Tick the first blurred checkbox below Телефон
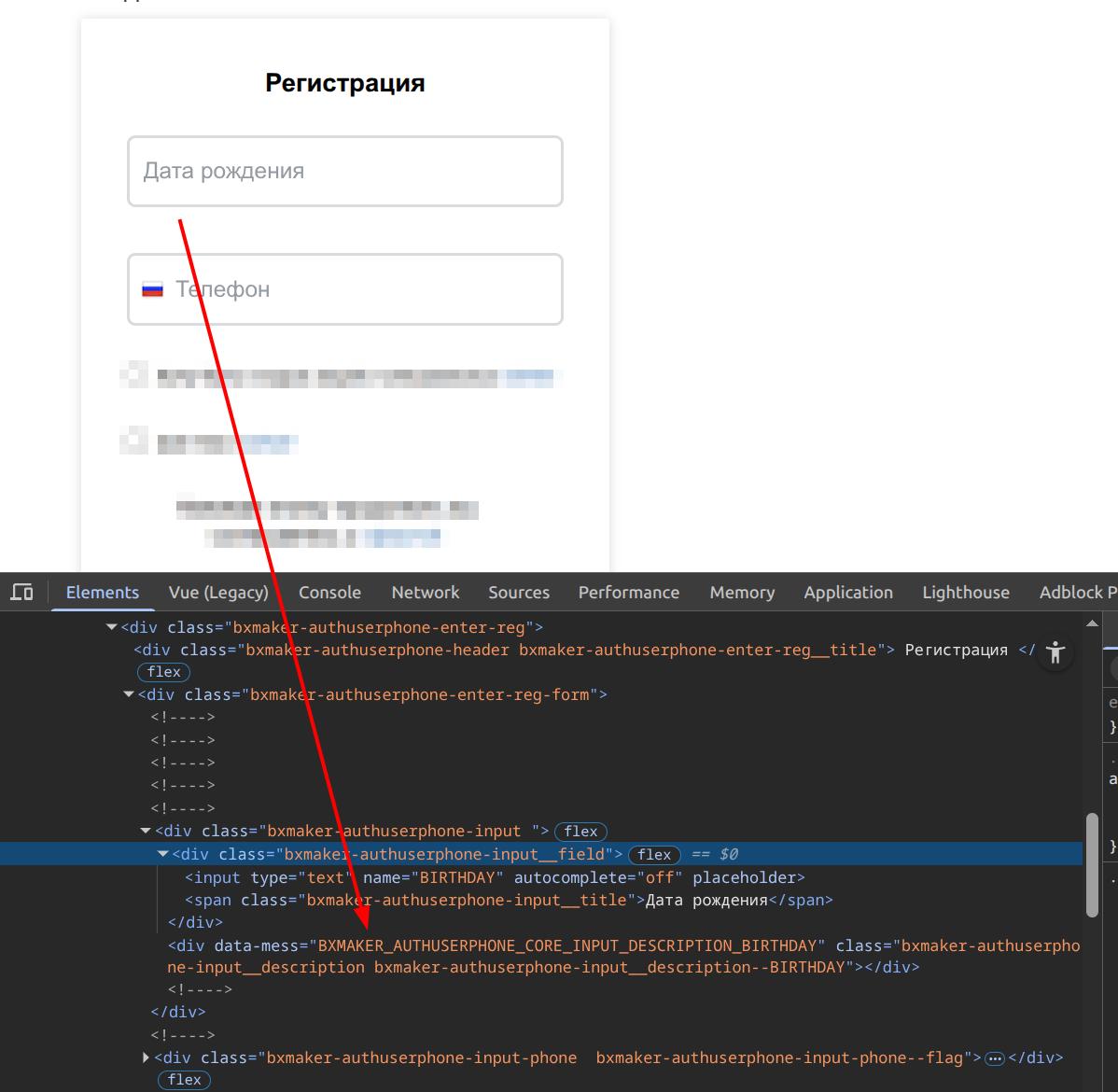The image size is (1118, 1092). click(136, 376)
